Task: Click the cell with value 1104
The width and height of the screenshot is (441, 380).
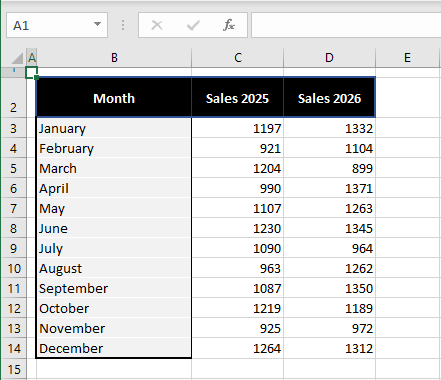Action: [x=329, y=148]
